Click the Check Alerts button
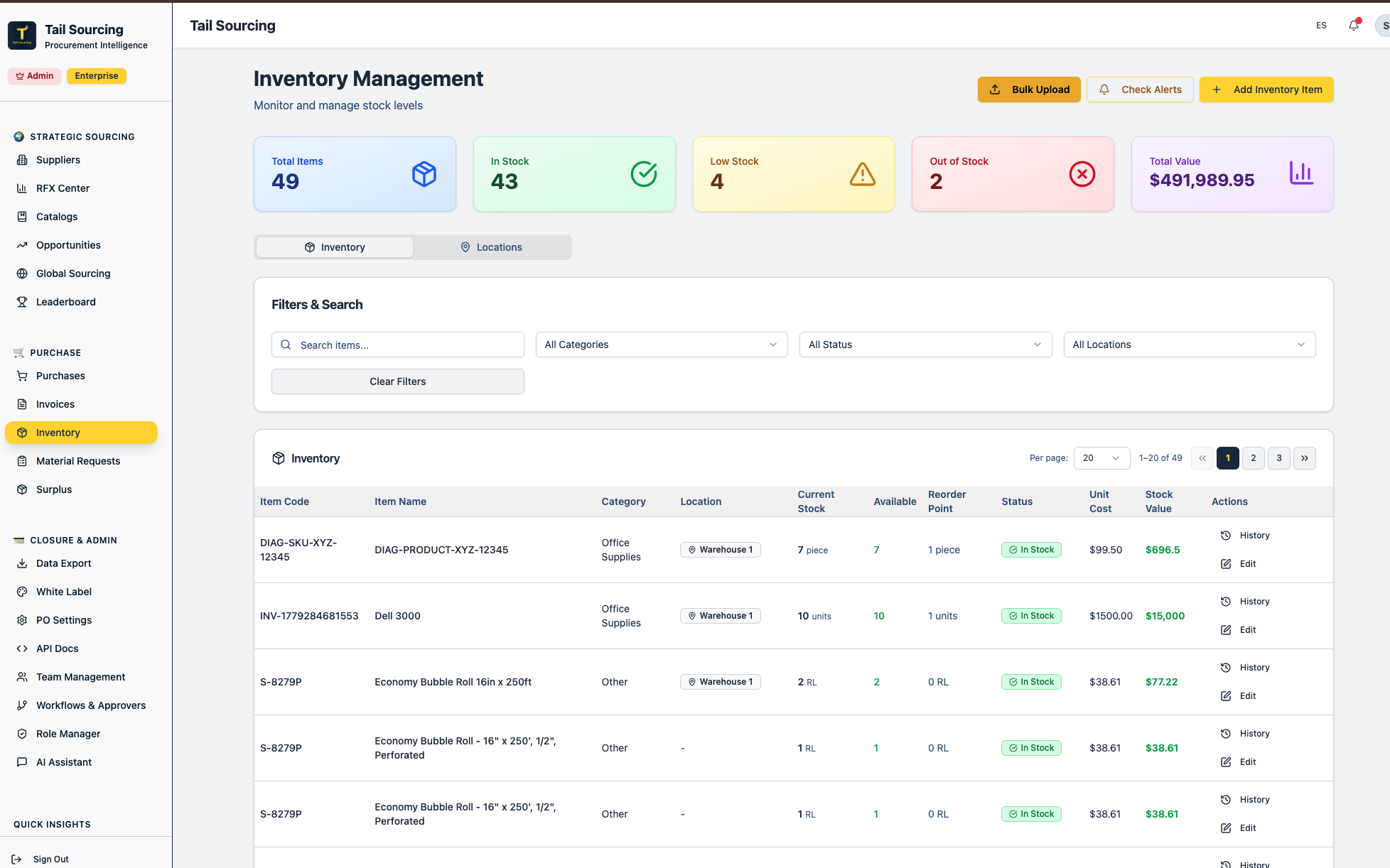Image resolution: width=1390 pixels, height=868 pixels. click(x=1140, y=89)
